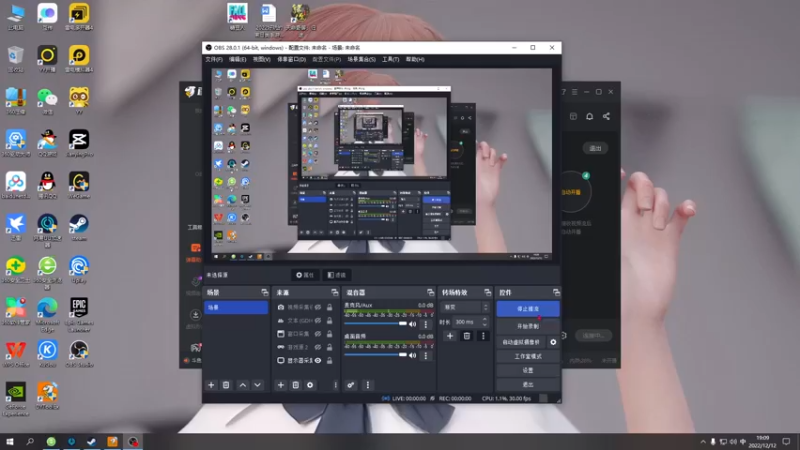The height and width of the screenshot is (450, 800).
Task: Toggle lock on the 视频采集设备 source
Action: (330, 307)
